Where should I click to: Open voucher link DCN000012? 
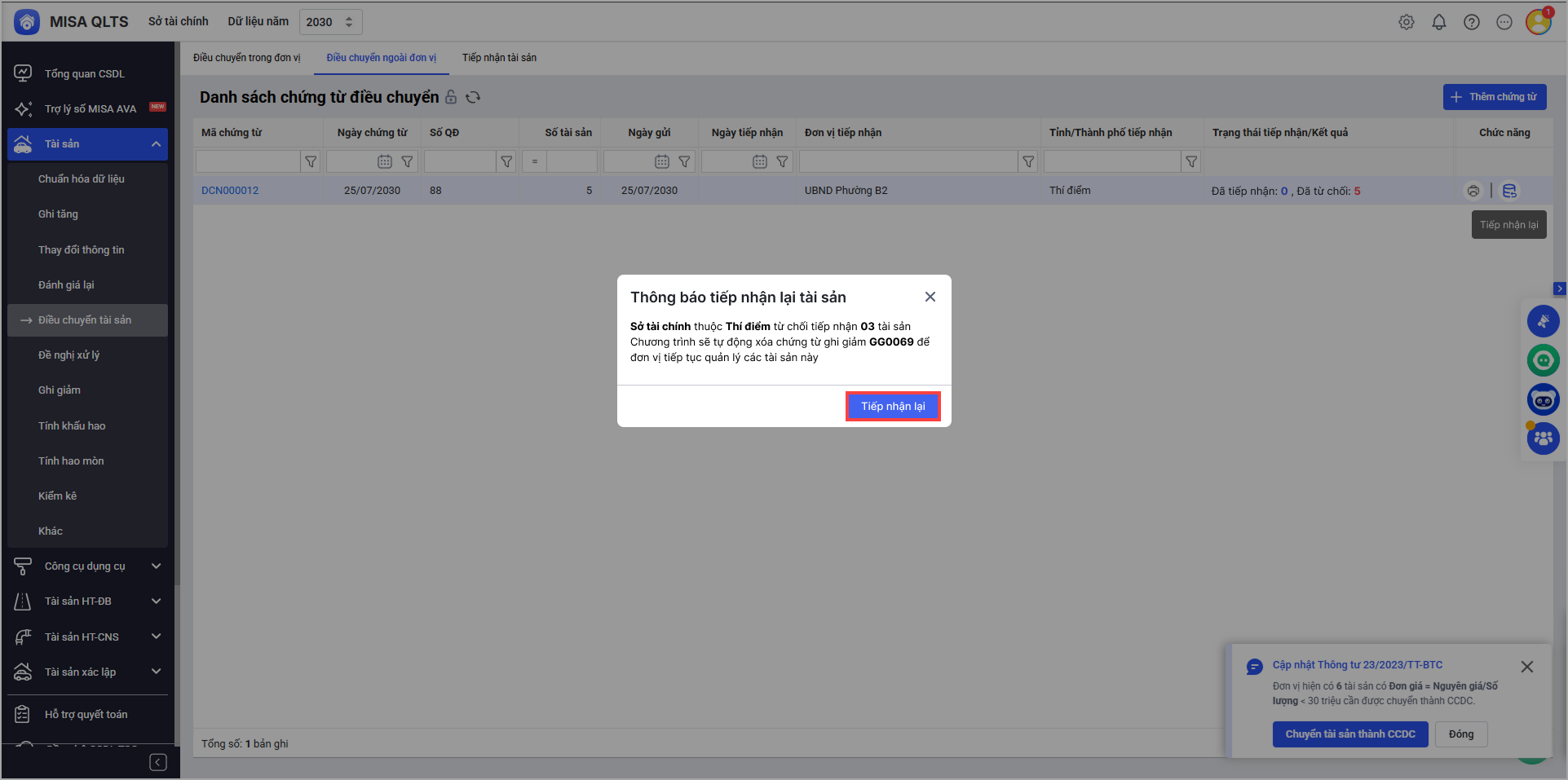(x=230, y=191)
